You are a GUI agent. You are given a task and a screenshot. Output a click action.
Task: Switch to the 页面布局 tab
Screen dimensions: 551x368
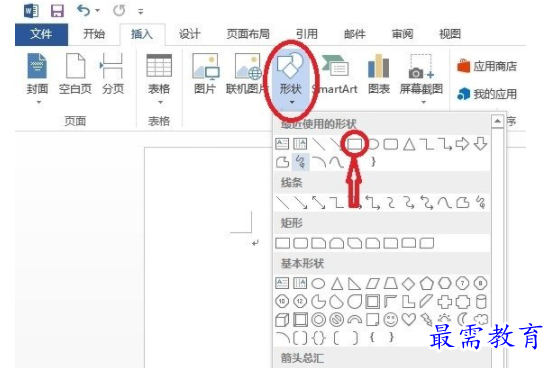point(248,34)
